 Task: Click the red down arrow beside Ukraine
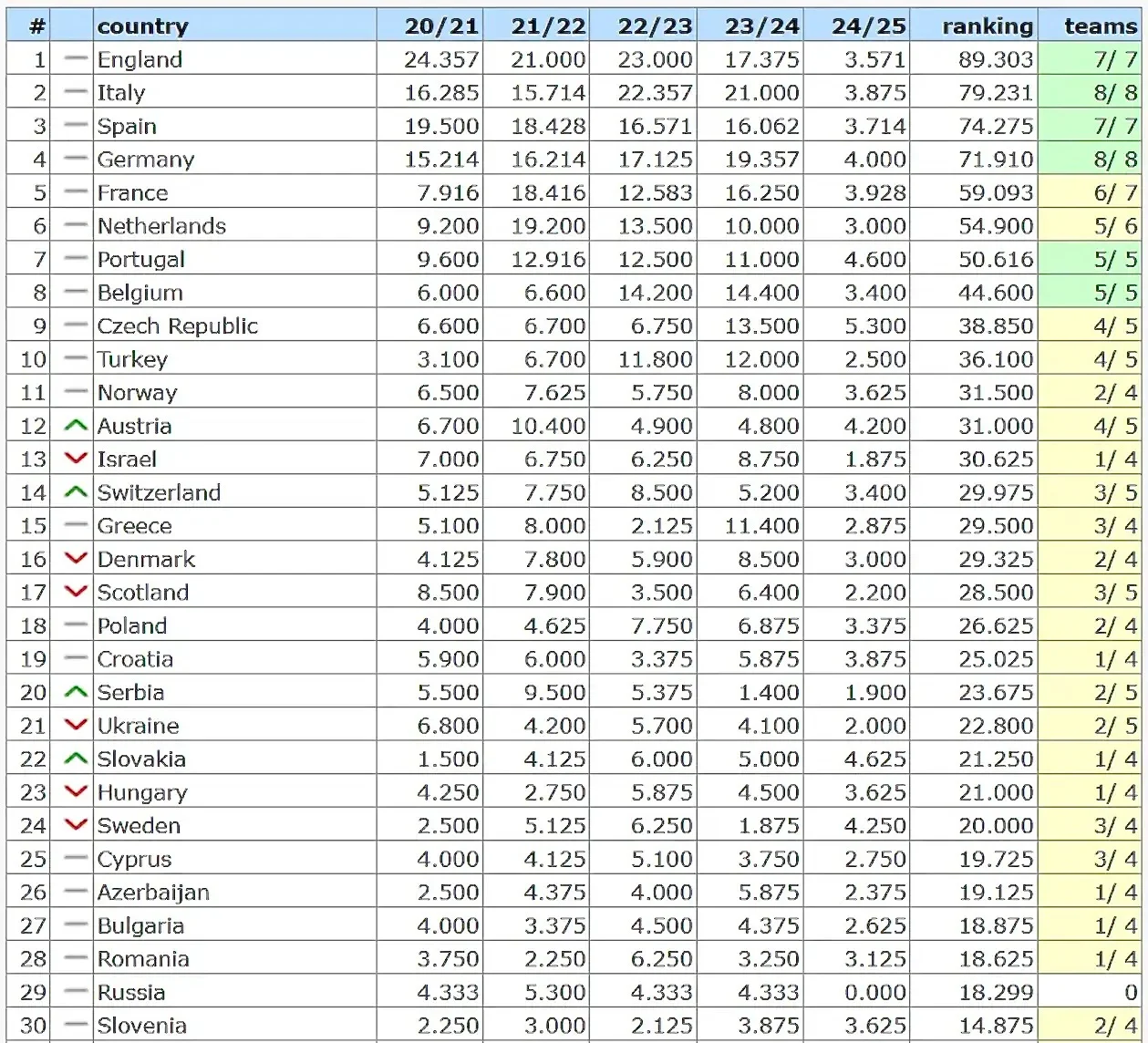click(76, 726)
